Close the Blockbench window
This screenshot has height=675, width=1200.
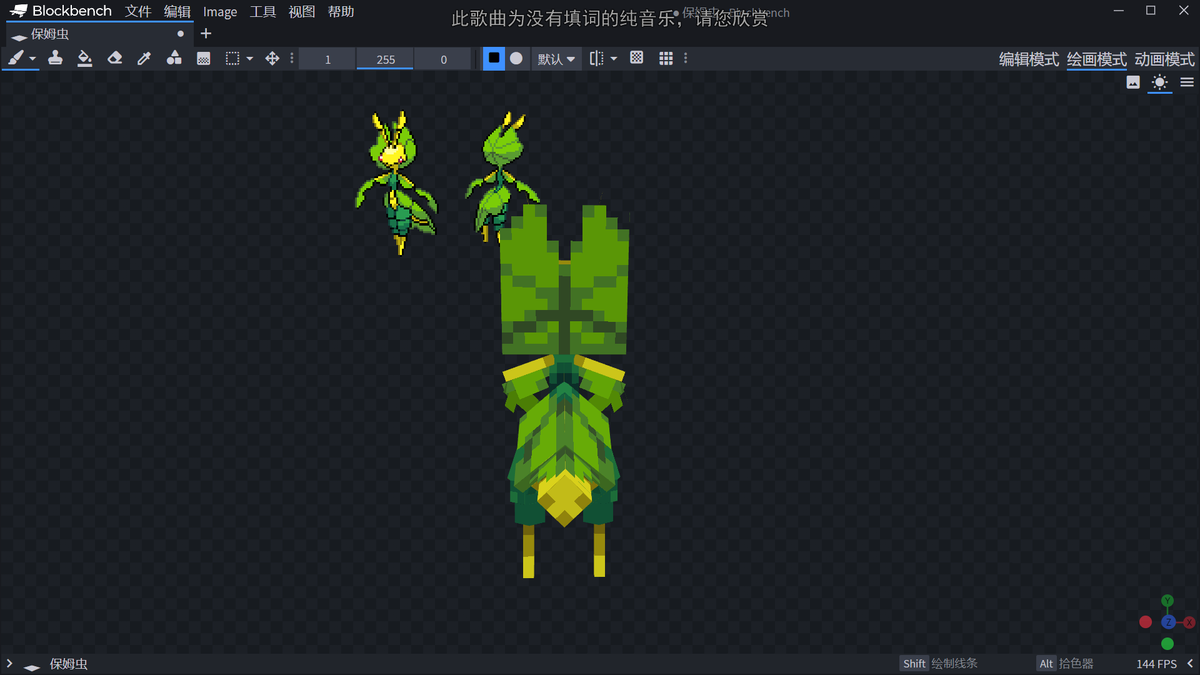pos(1183,11)
